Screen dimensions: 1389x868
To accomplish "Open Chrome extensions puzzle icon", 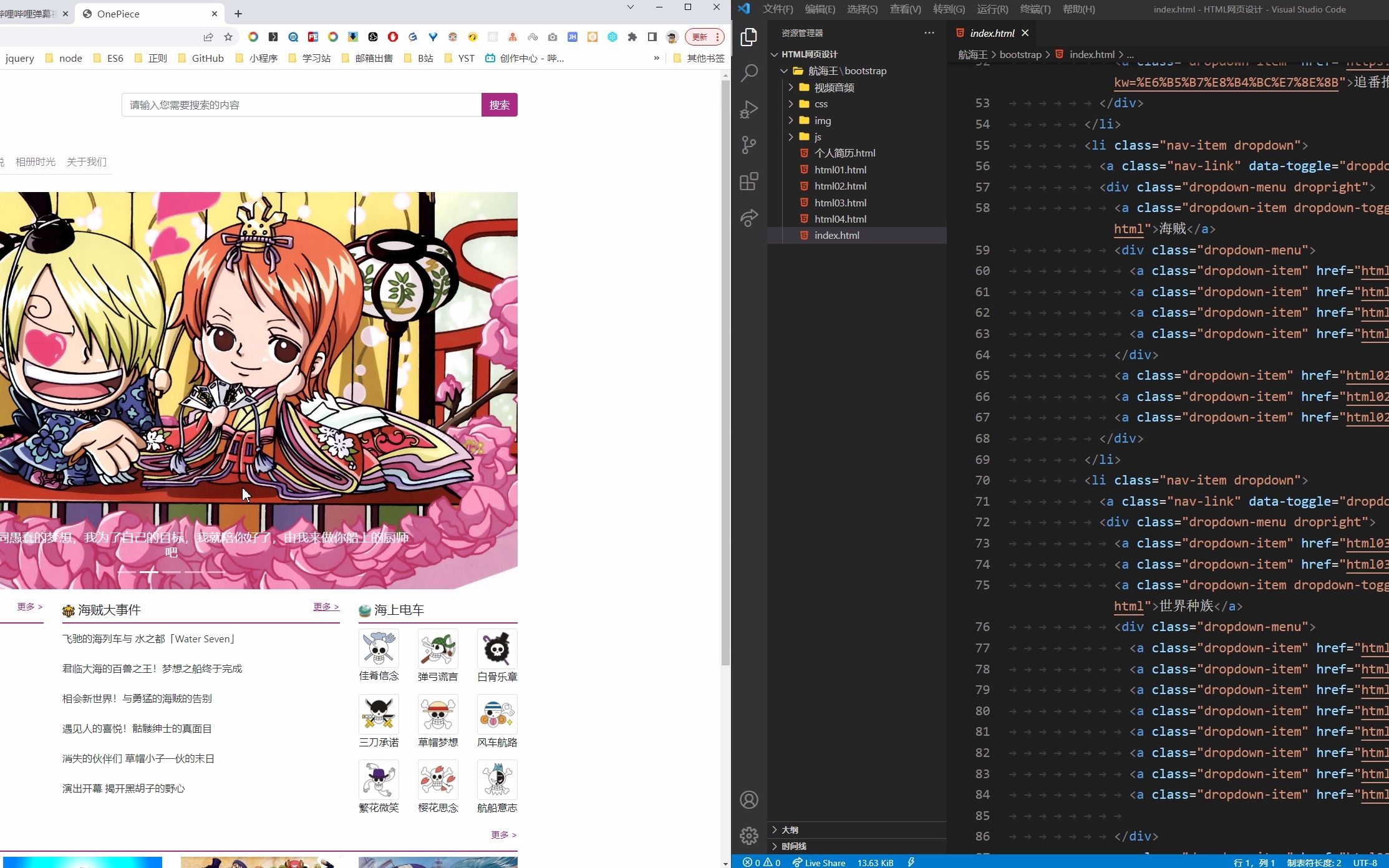I will click(x=632, y=37).
